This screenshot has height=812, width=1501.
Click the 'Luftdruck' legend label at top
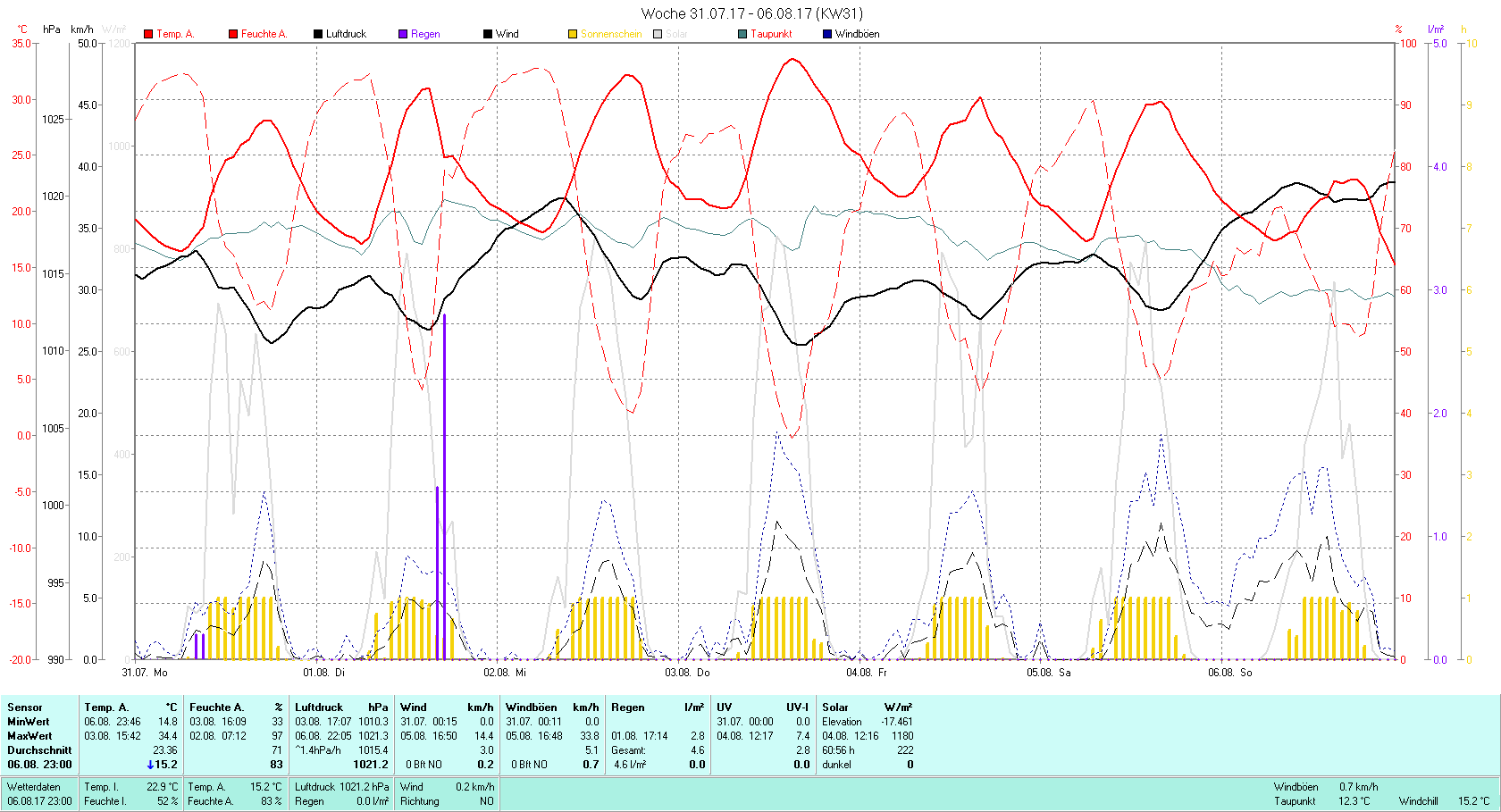coord(346,34)
